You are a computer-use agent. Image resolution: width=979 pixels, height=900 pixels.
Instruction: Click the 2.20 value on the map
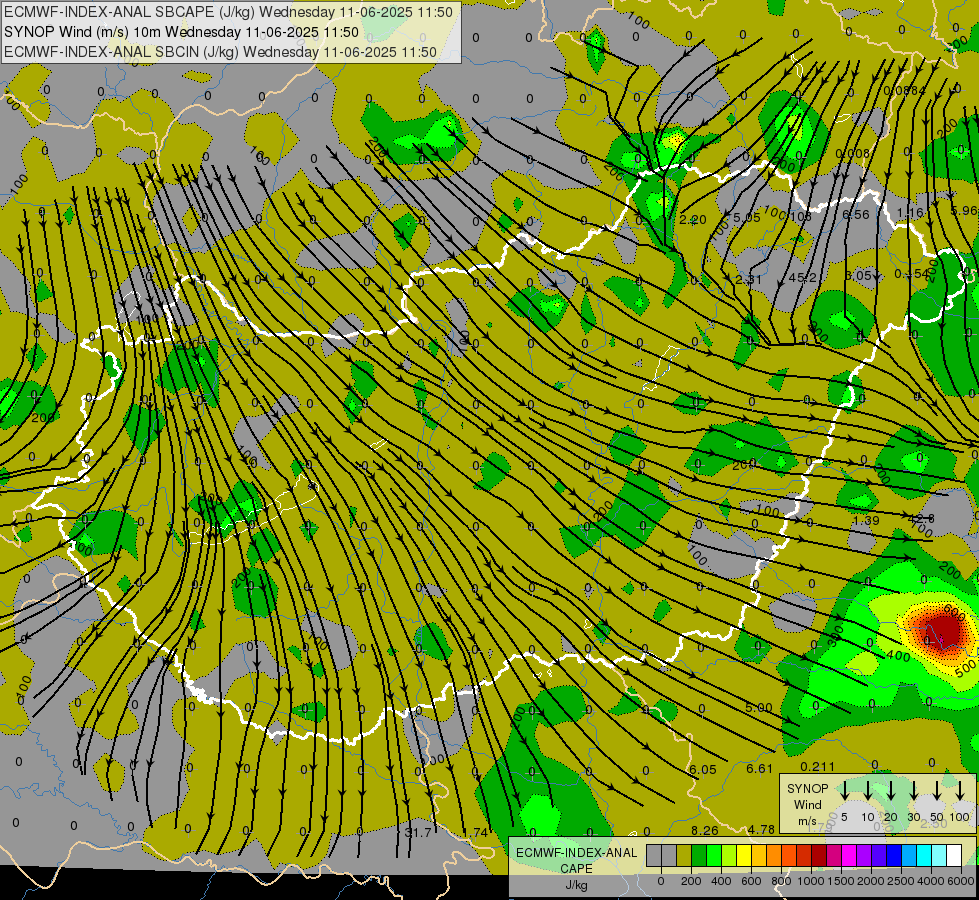coord(692,219)
